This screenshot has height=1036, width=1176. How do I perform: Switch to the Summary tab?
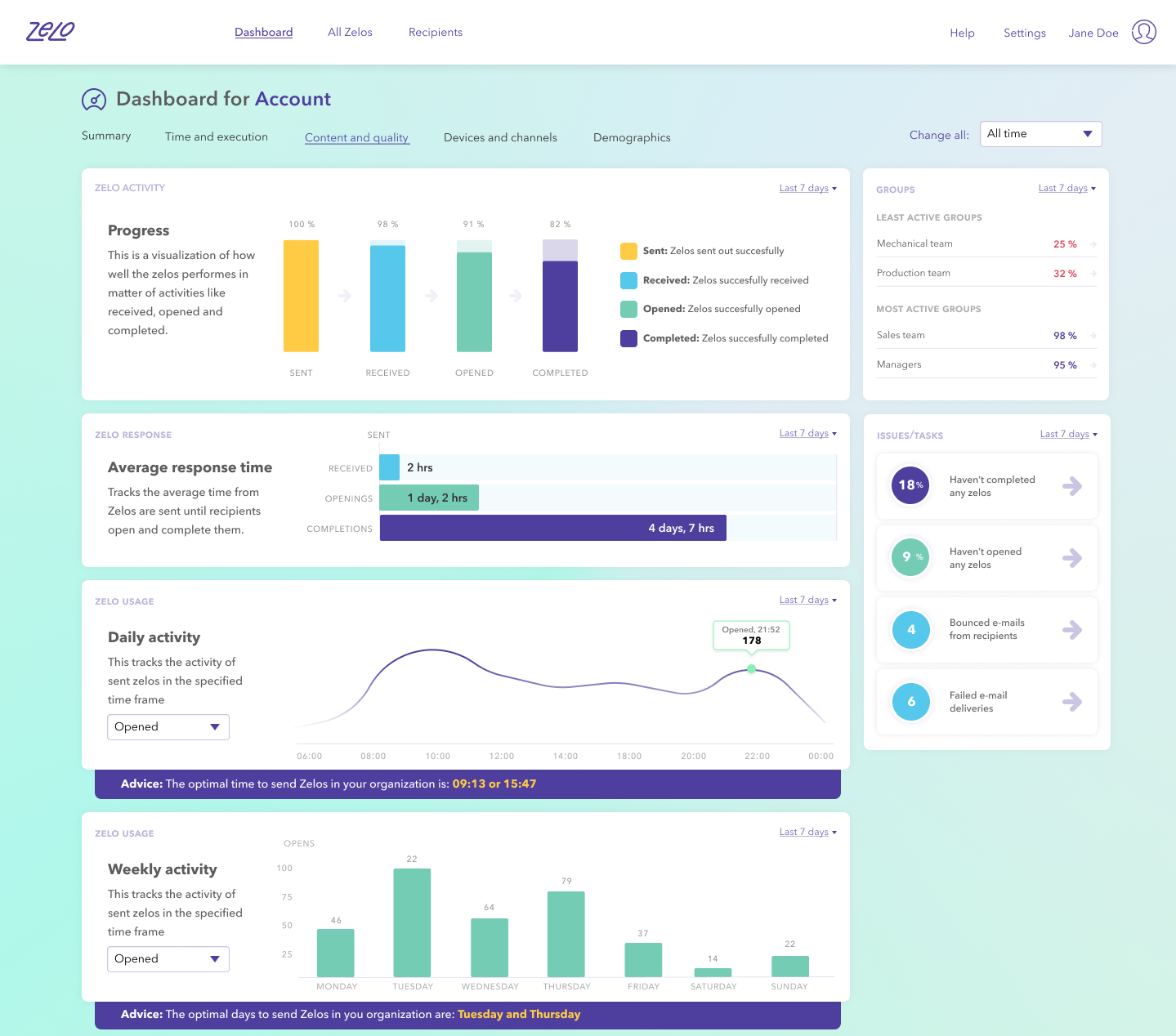coord(106,136)
